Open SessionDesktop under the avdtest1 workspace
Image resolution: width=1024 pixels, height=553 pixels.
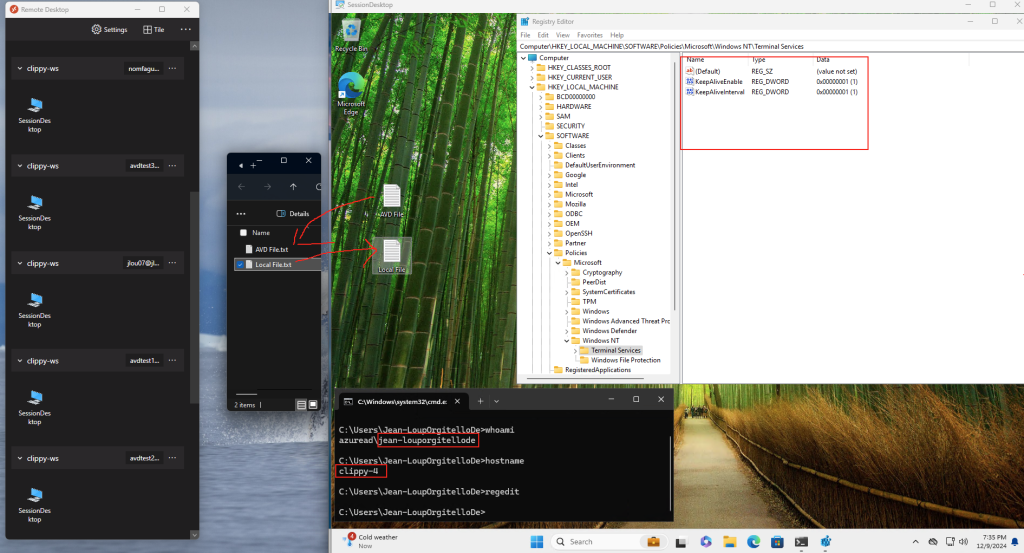click(35, 408)
